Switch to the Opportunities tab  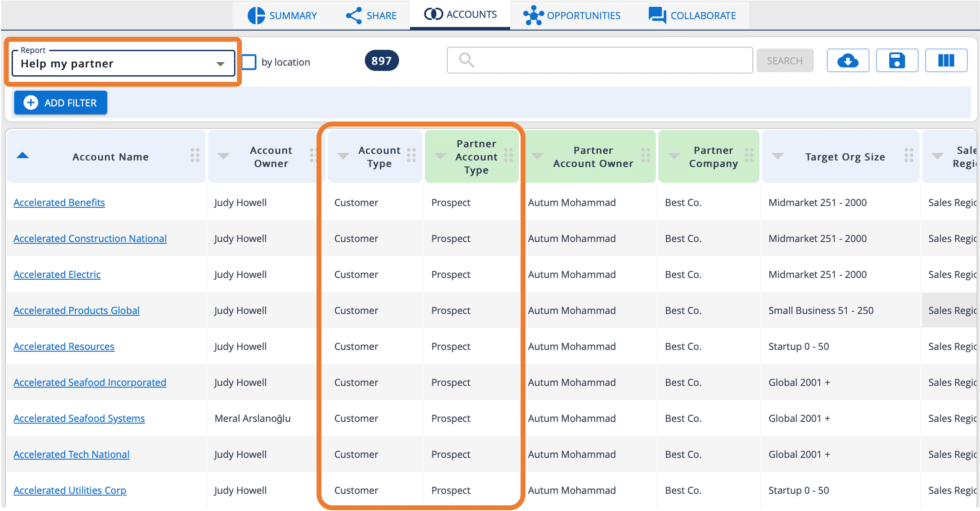[x=572, y=15]
